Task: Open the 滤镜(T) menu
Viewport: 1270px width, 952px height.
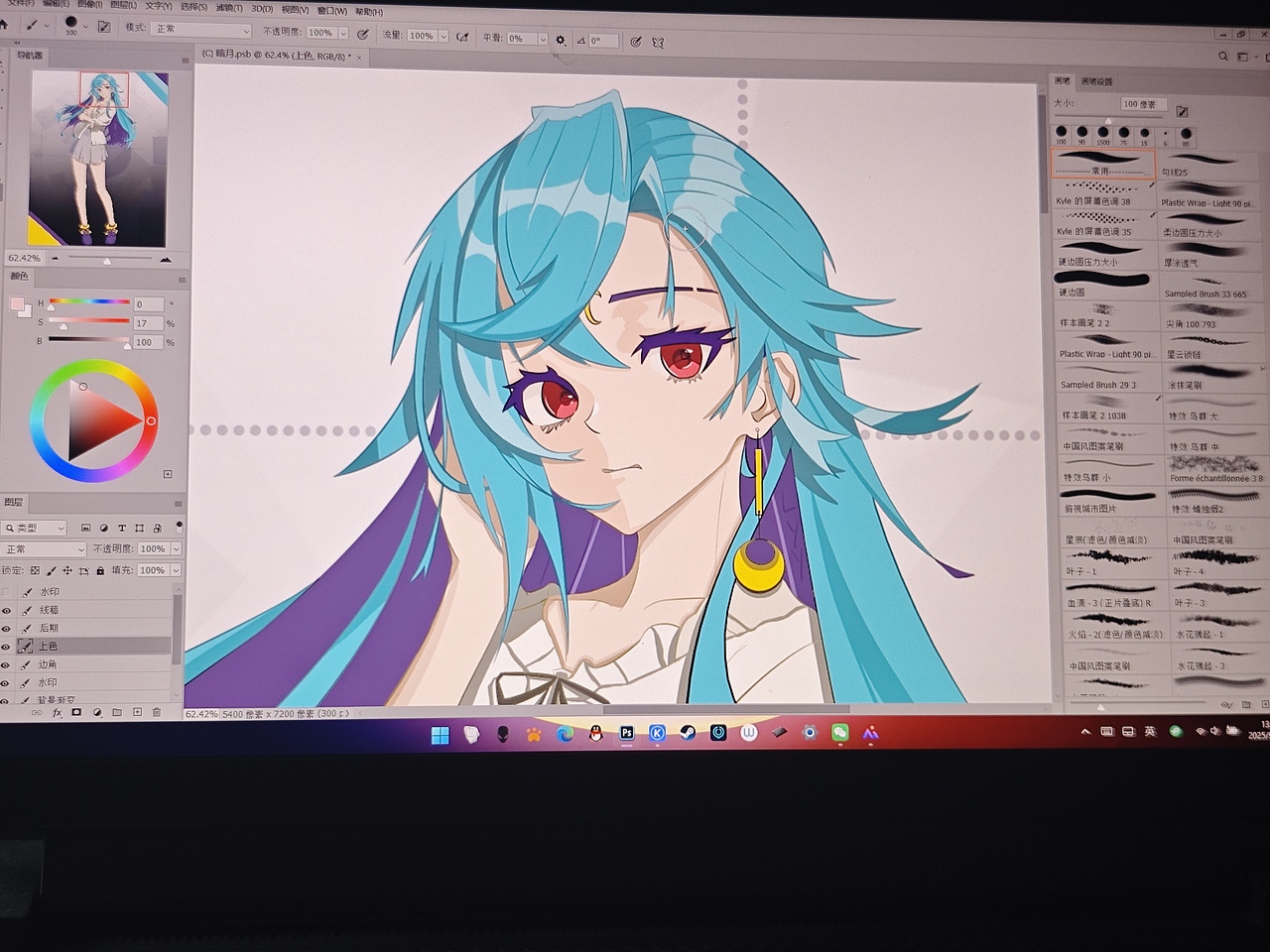Action: pyautogui.click(x=229, y=7)
